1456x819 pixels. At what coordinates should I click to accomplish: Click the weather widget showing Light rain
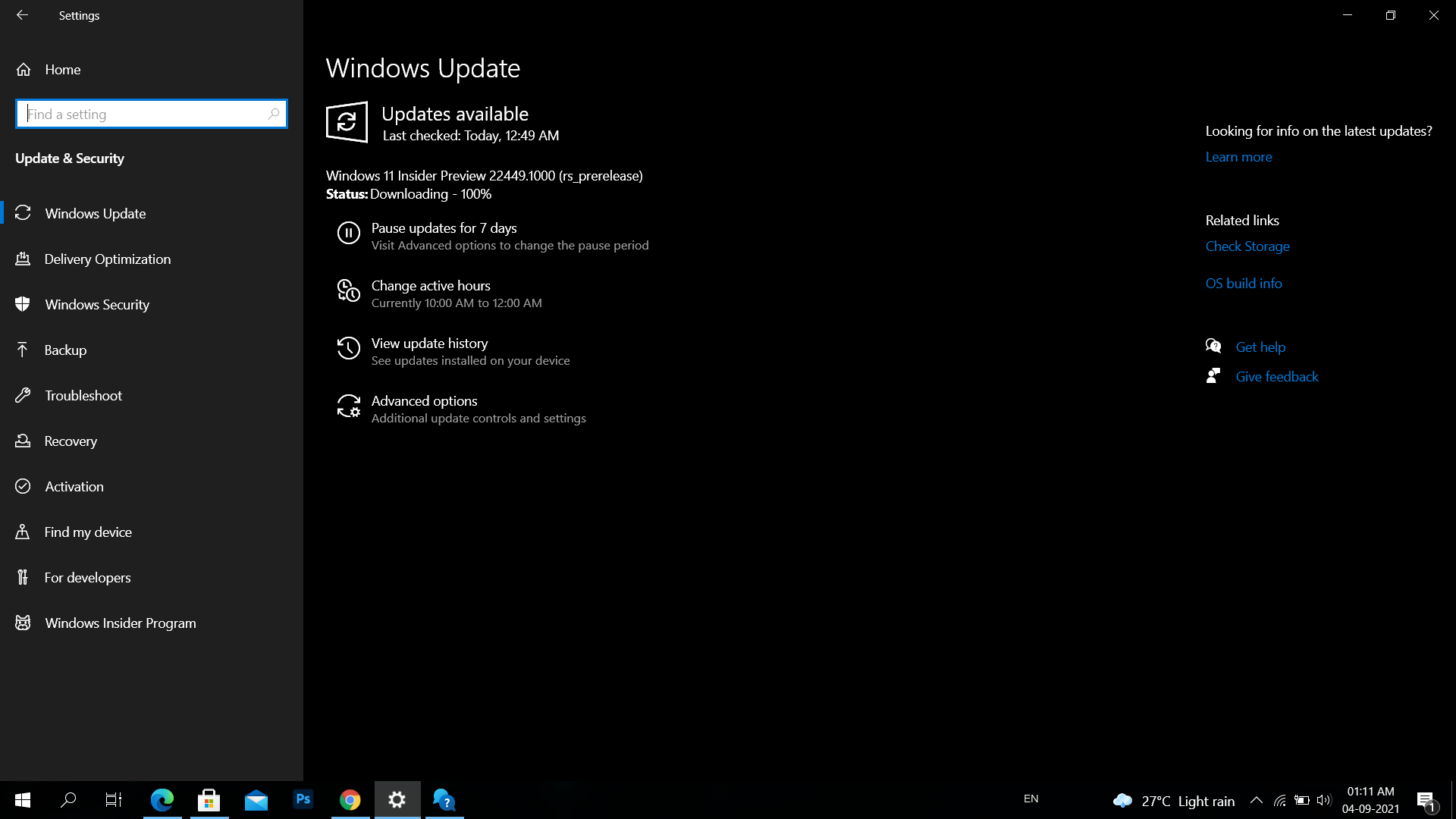point(1174,801)
